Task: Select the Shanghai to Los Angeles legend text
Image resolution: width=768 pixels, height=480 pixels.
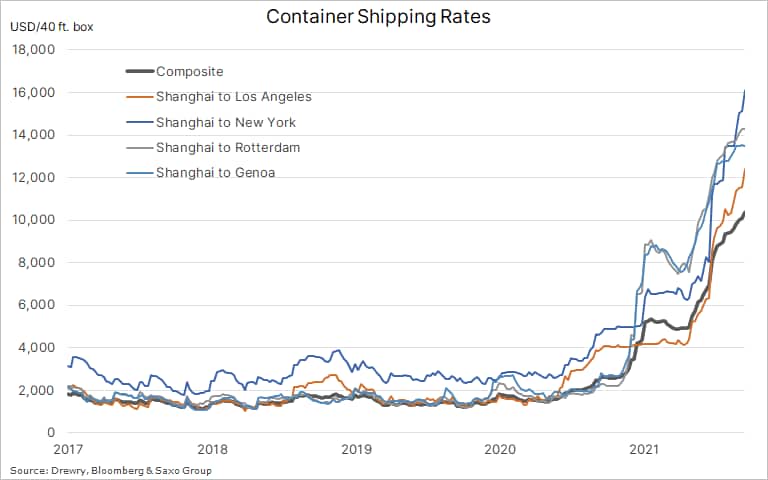Action: pyautogui.click(x=234, y=97)
